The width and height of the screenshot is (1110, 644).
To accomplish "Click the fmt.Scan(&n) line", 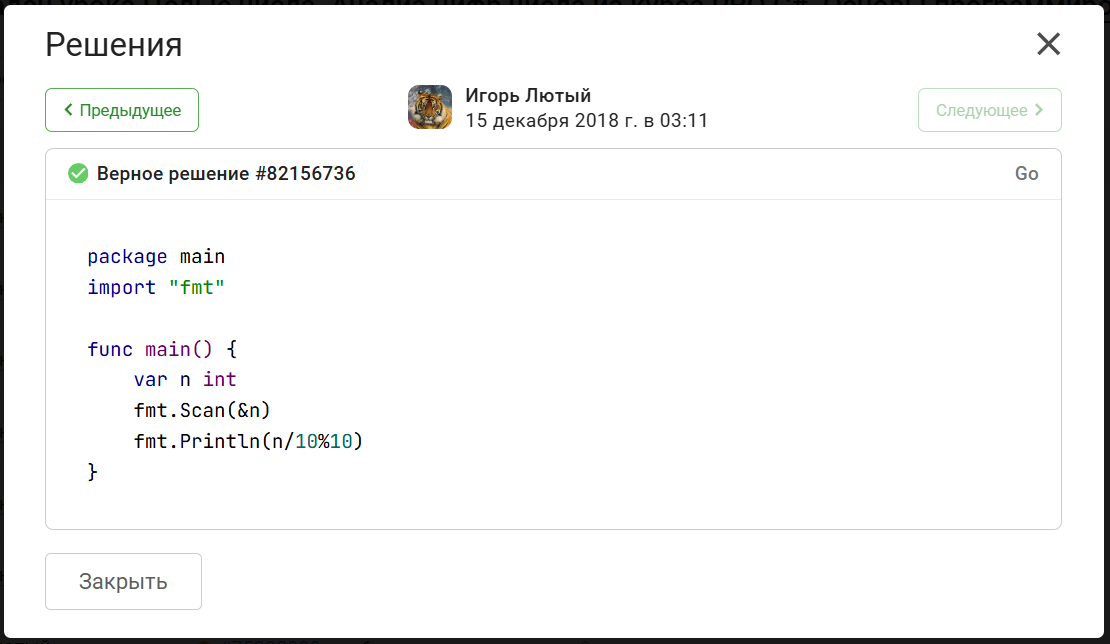I will (202, 410).
